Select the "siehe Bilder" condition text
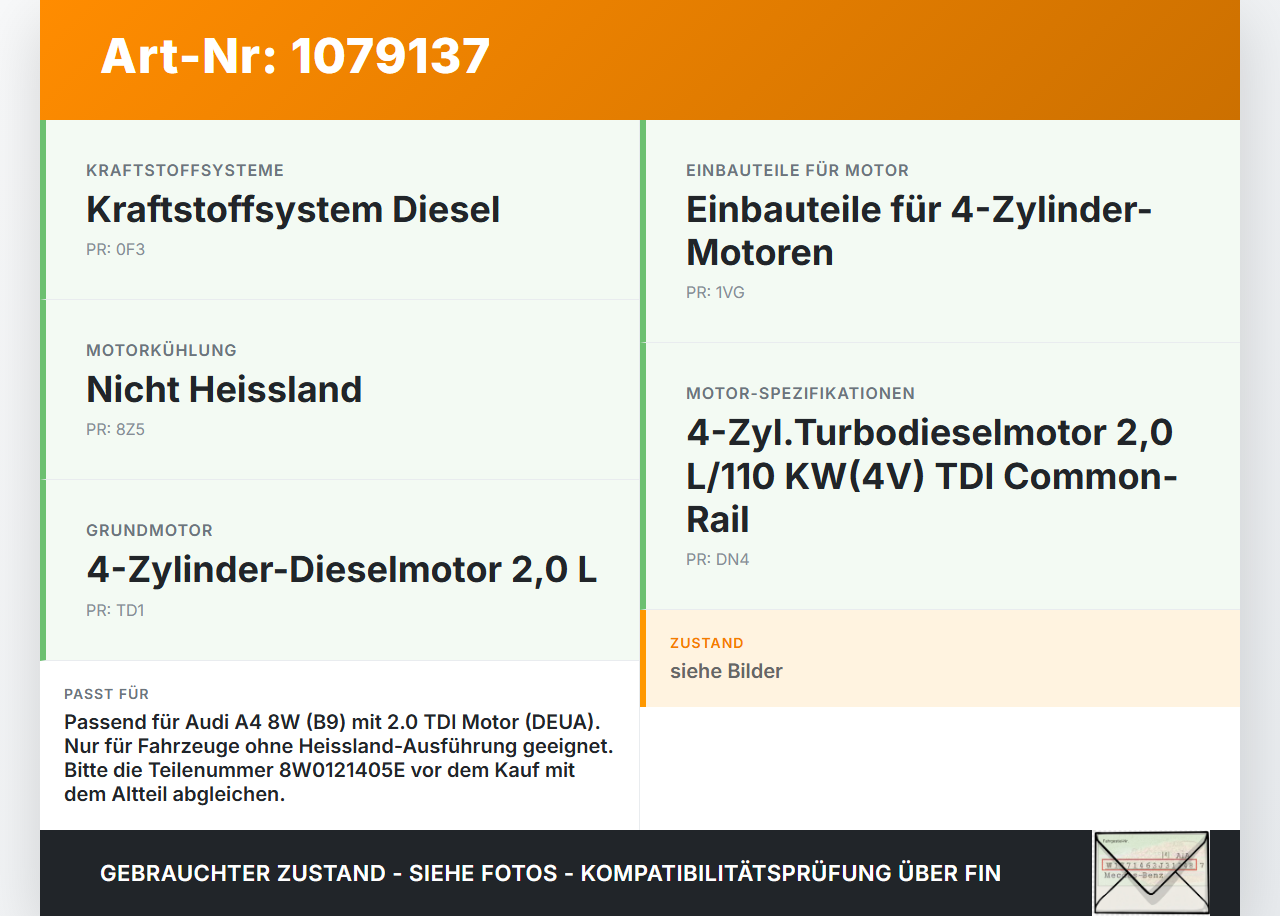The image size is (1280, 916). coord(726,671)
